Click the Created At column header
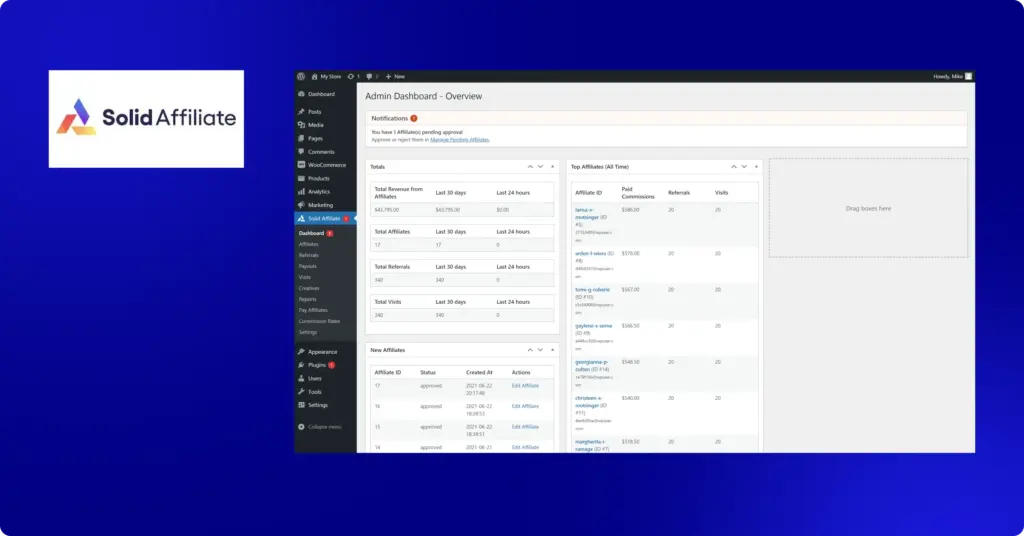 pyautogui.click(x=479, y=372)
